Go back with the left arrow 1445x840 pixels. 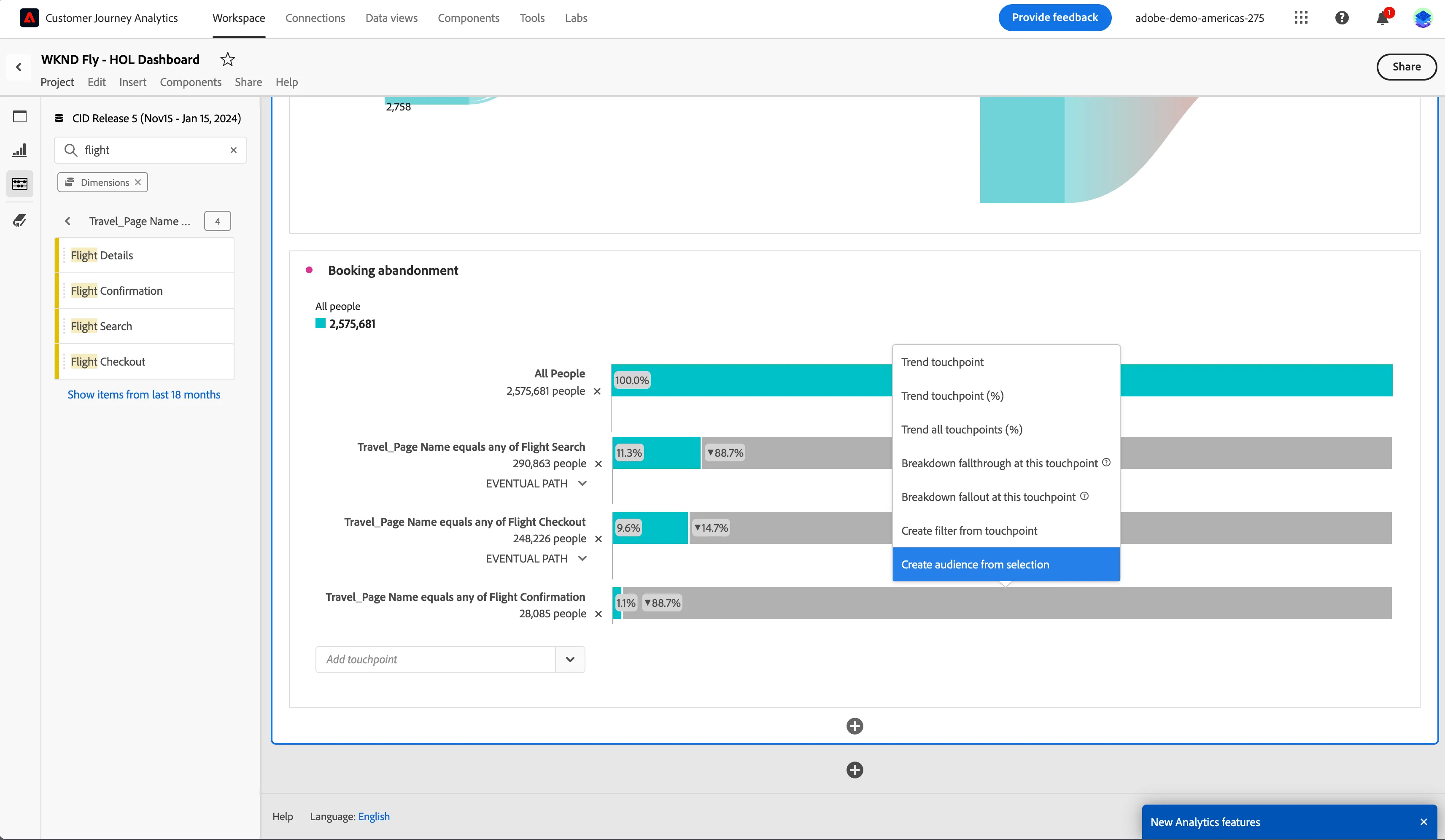(x=19, y=67)
